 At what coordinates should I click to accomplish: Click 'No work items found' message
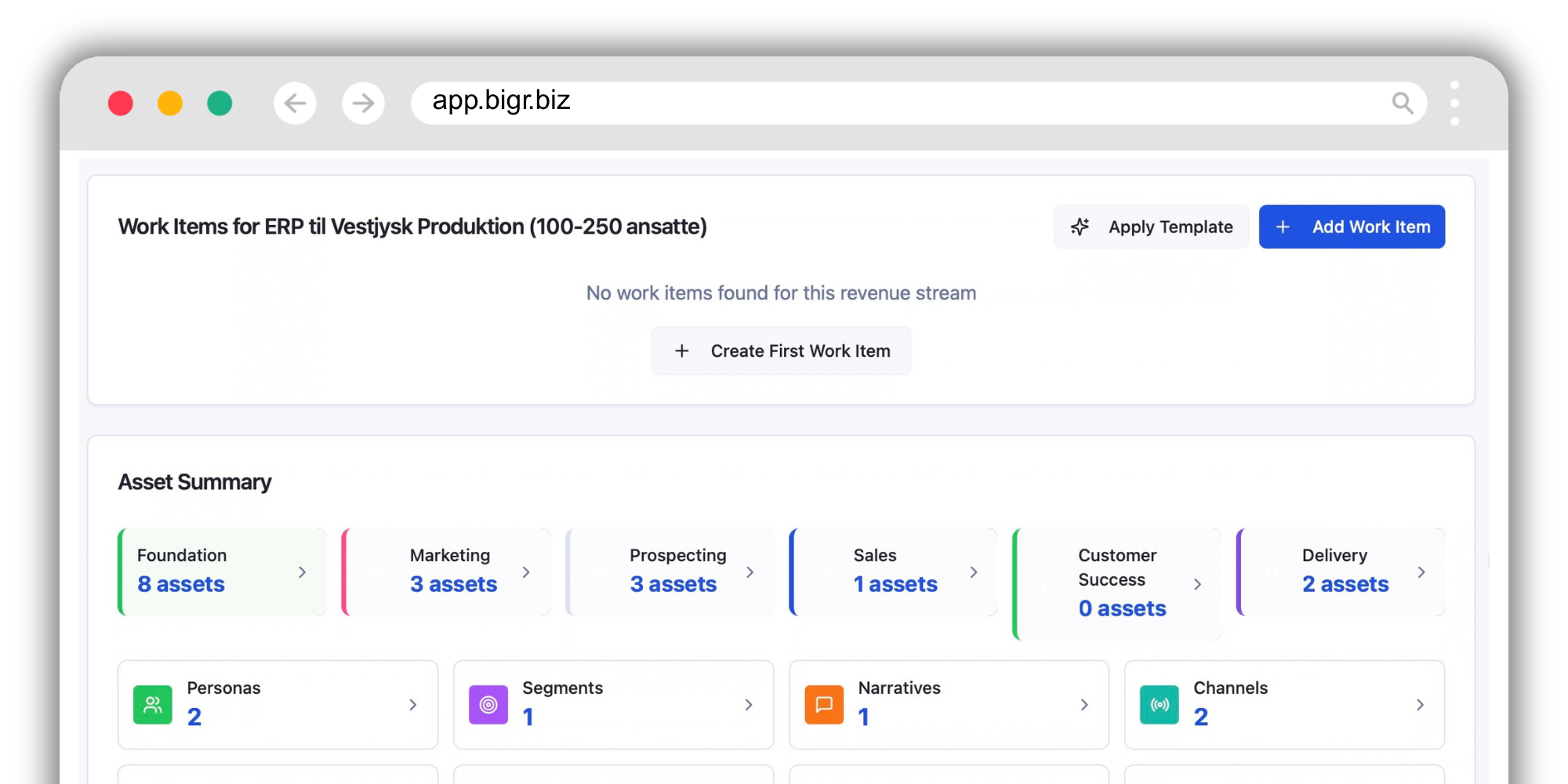(x=781, y=292)
